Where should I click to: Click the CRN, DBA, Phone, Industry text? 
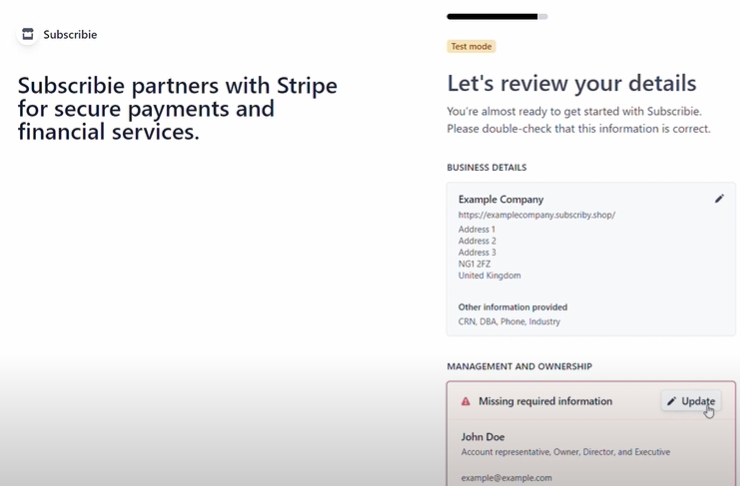pos(509,321)
